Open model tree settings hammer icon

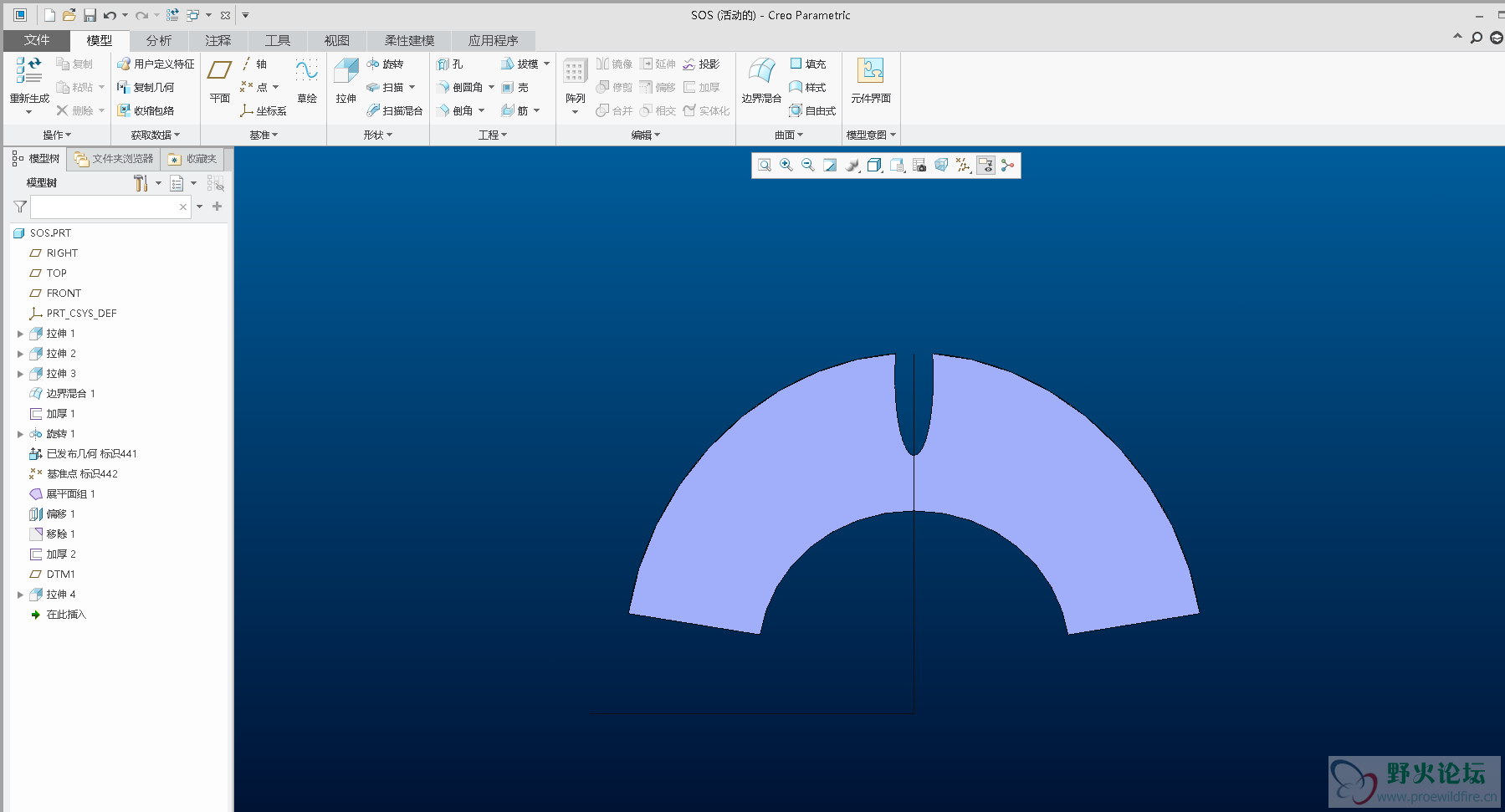pyautogui.click(x=141, y=183)
